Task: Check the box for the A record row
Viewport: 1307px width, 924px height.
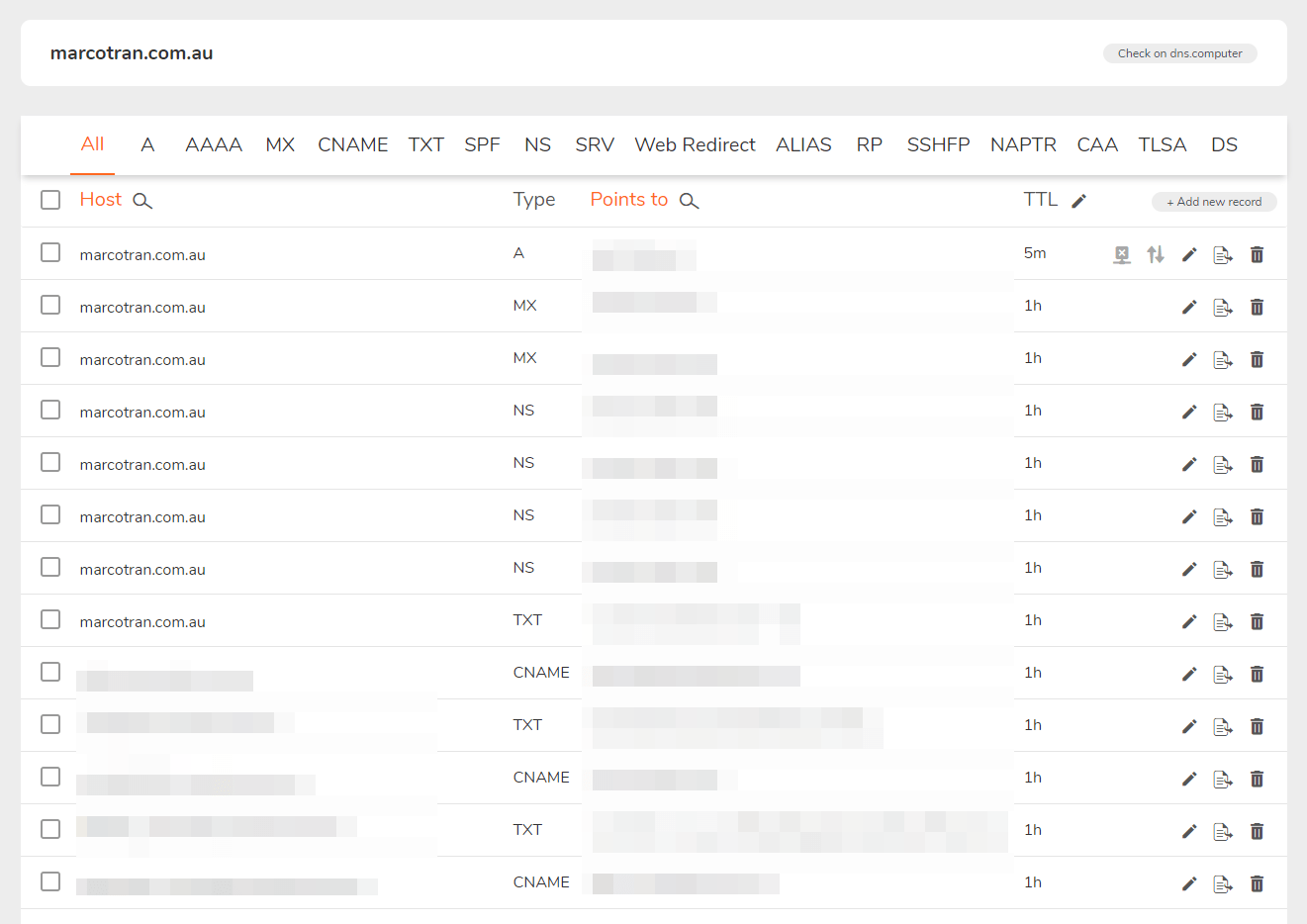Action: click(50, 252)
